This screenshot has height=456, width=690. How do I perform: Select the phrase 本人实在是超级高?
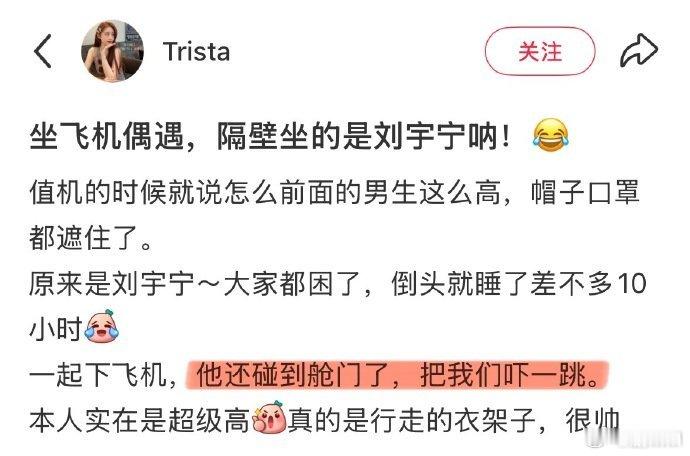click(140, 421)
